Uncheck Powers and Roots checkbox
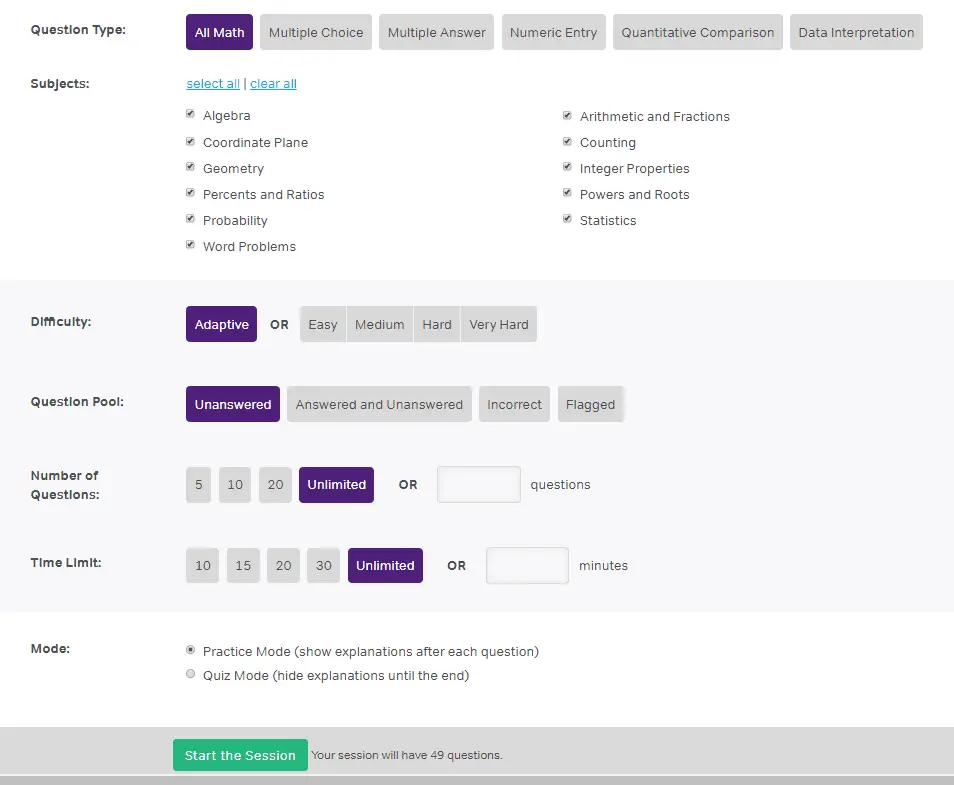 [x=567, y=193]
